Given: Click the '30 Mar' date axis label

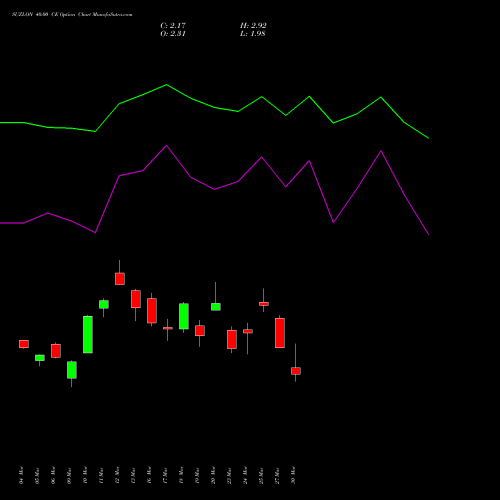Looking at the screenshot, I should (293, 475).
